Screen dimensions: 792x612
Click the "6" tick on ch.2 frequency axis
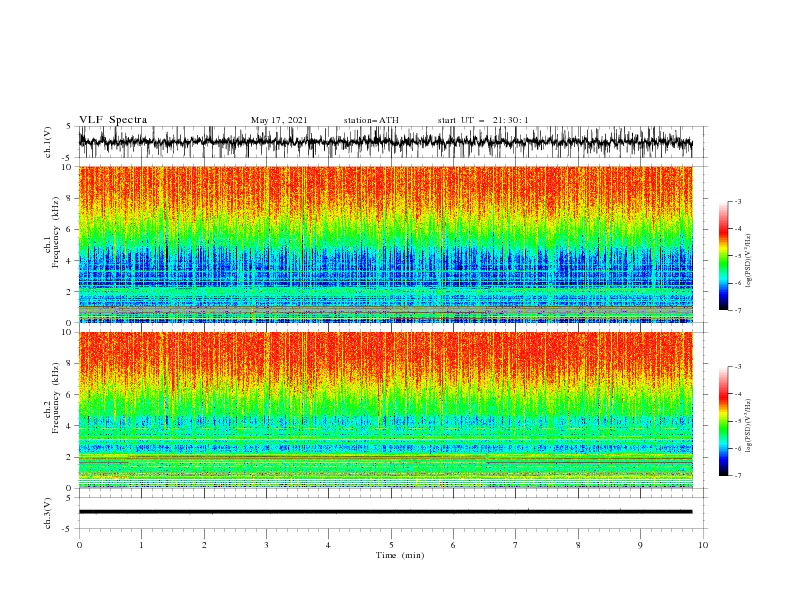(x=70, y=395)
